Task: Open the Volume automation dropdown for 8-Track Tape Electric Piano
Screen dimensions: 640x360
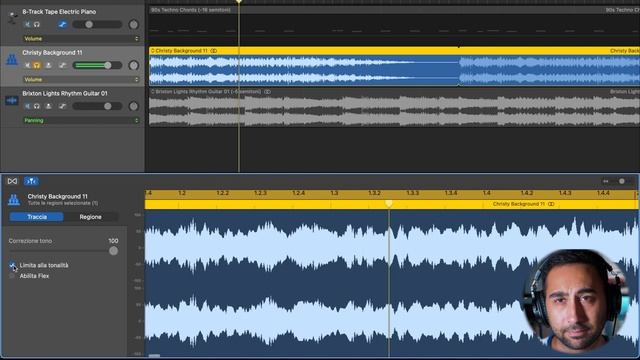Action: tap(81, 39)
